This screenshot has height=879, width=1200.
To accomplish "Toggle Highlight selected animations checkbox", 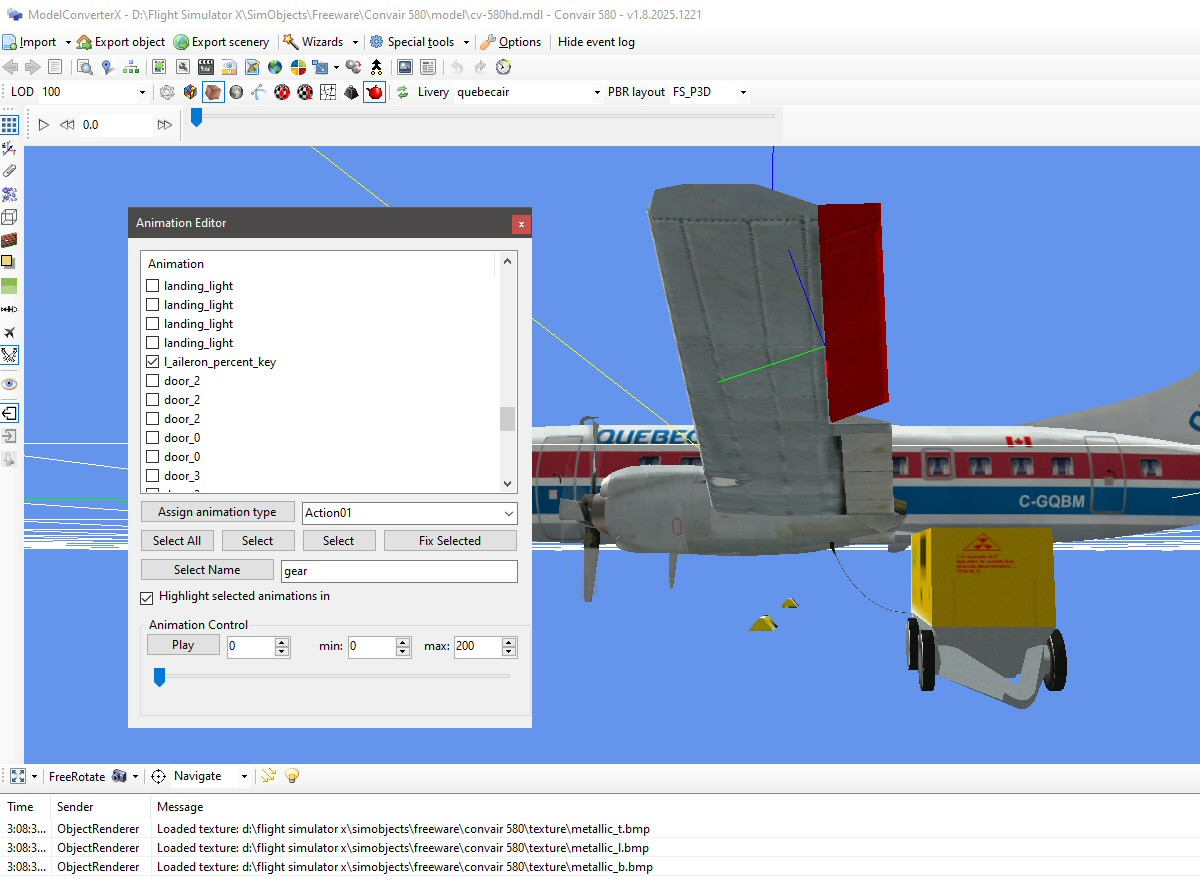I will [148, 597].
